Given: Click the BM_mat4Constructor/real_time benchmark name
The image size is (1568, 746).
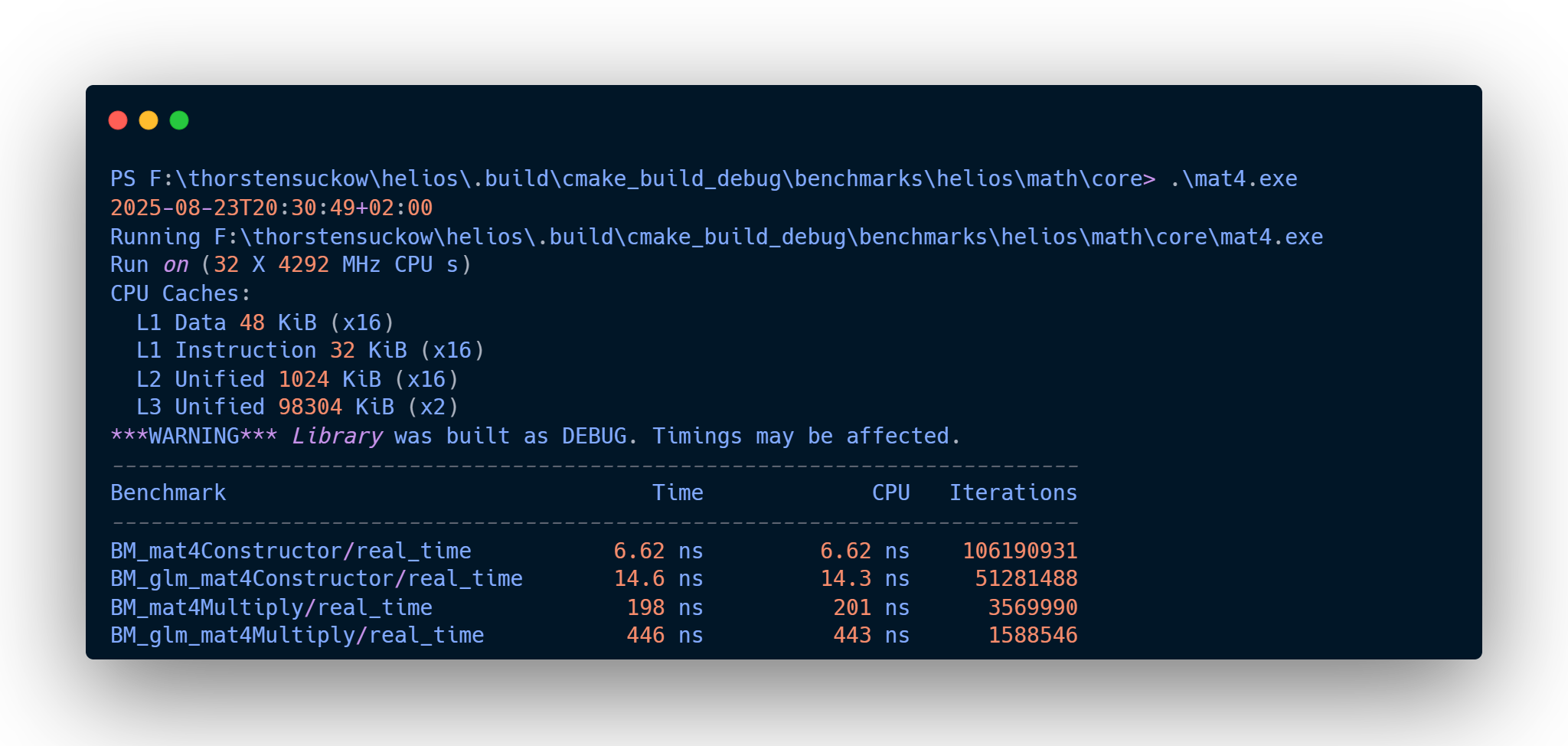Looking at the screenshot, I should pyautogui.click(x=290, y=551).
